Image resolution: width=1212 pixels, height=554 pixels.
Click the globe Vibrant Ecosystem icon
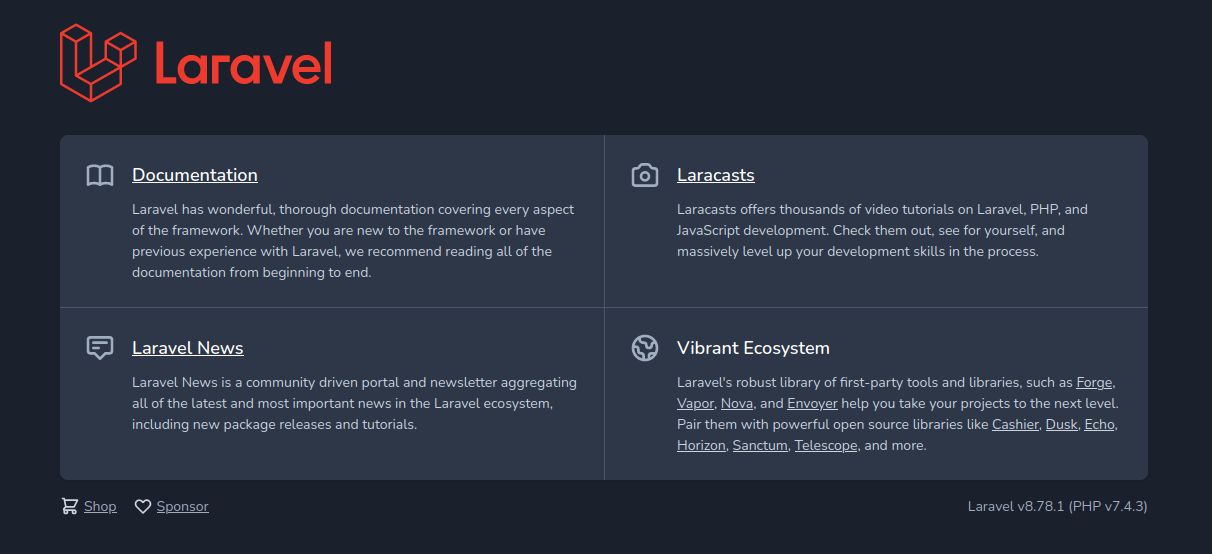click(x=645, y=348)
